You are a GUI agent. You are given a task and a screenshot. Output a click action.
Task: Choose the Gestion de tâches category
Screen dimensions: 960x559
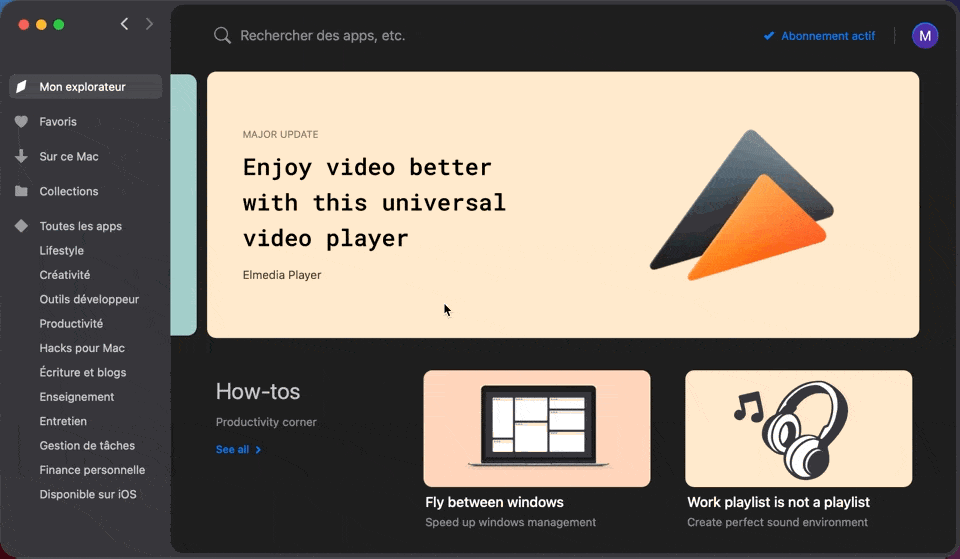[x=87, y=446]
